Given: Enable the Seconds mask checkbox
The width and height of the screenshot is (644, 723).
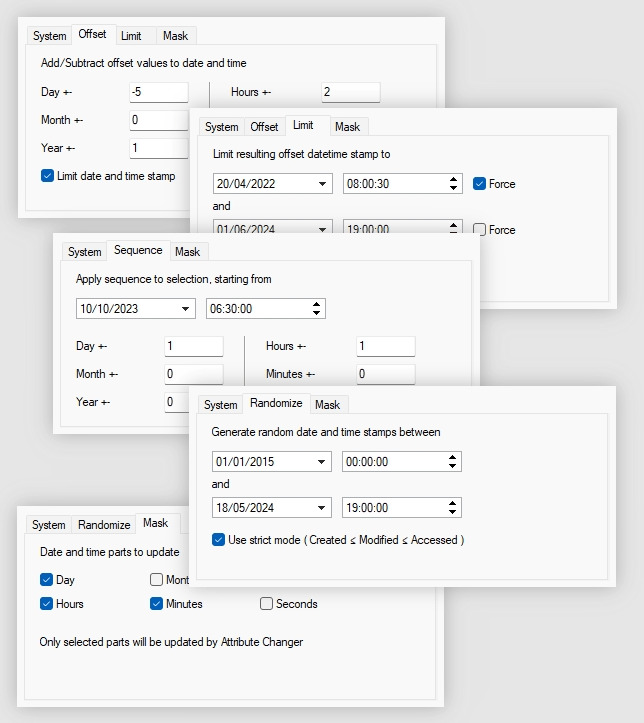Looking at the screenshot, I should 267,604.
